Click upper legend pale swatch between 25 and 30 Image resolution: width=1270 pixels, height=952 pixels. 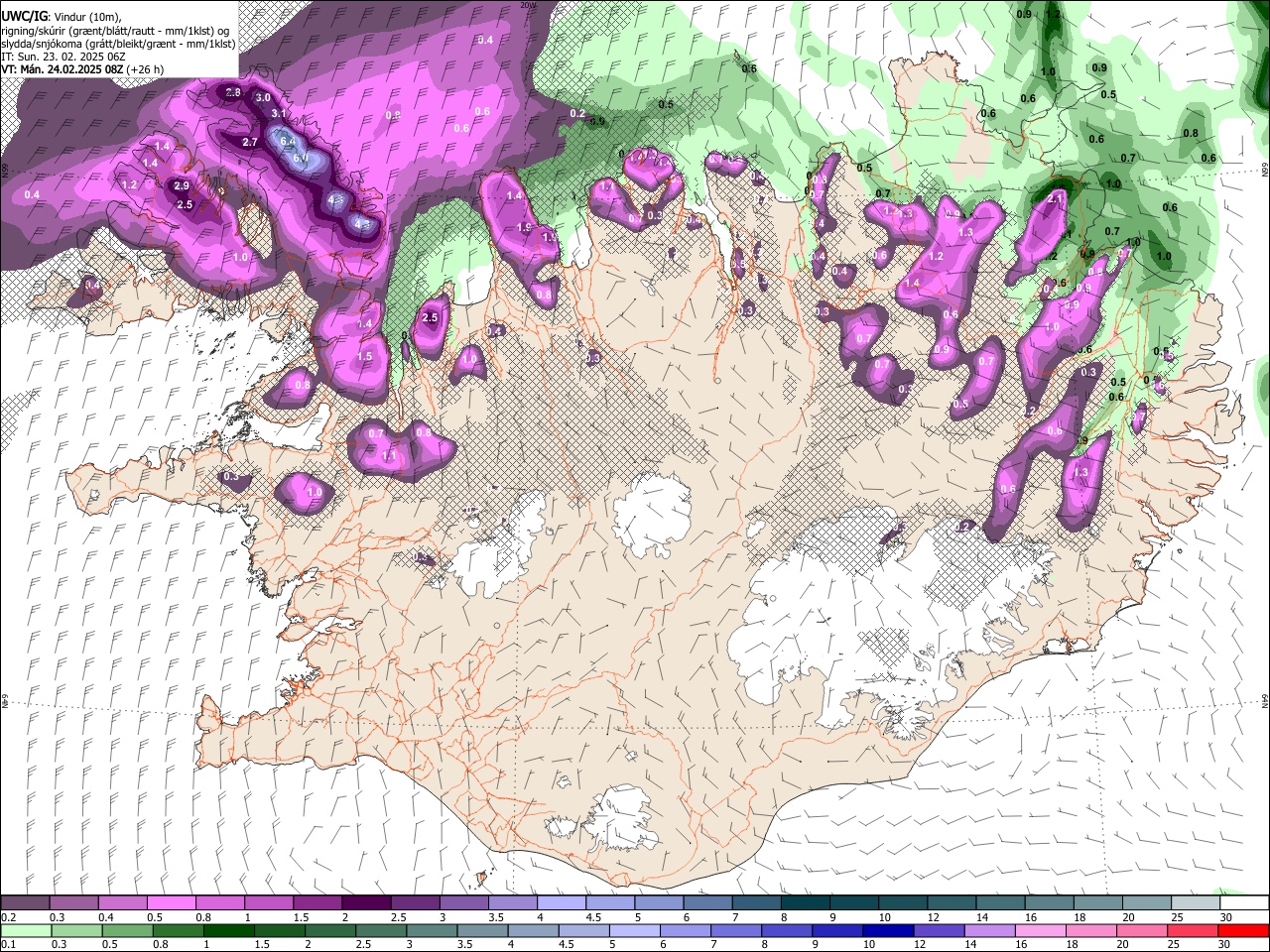coord(1195,903)
